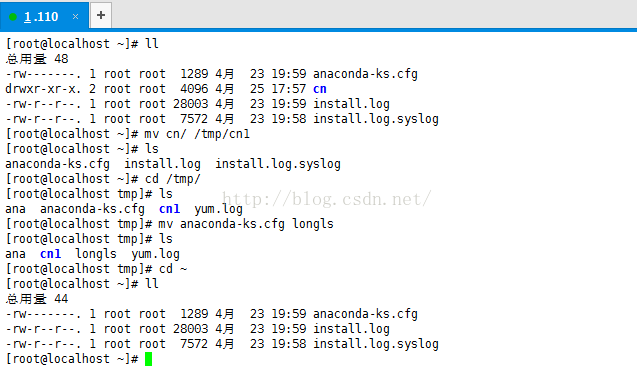Image resolution: width=637 pixels, height=377 pixels.
Task: Click the longls filename in listing
Action: [x=96, y=254]
